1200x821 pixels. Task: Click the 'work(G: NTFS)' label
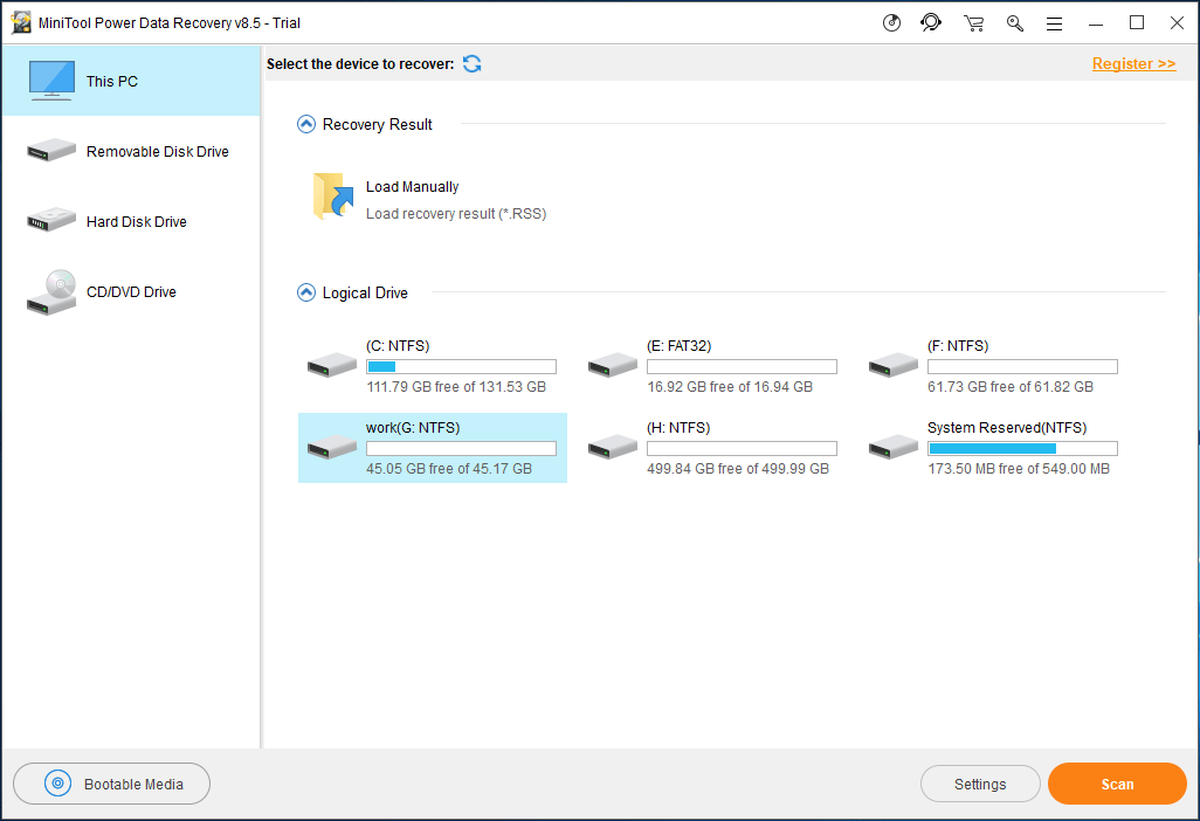point(413,428)
